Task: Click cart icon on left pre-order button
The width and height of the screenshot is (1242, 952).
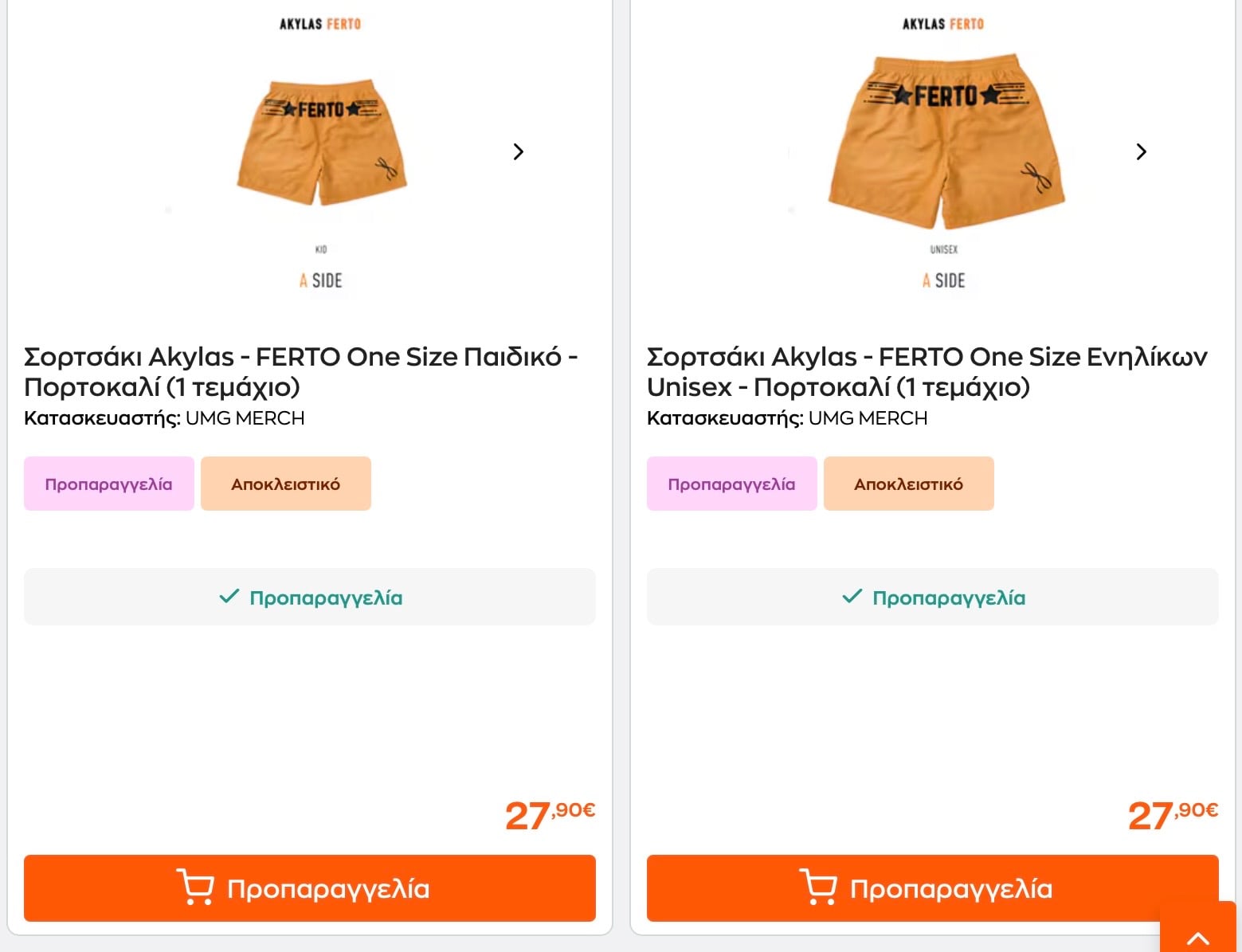Action: pos(195,887)
